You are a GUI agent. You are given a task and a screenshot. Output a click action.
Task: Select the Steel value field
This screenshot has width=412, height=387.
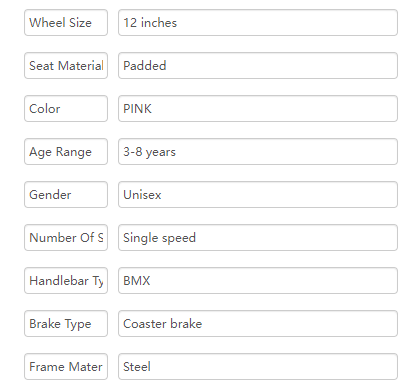pos(258,367)
